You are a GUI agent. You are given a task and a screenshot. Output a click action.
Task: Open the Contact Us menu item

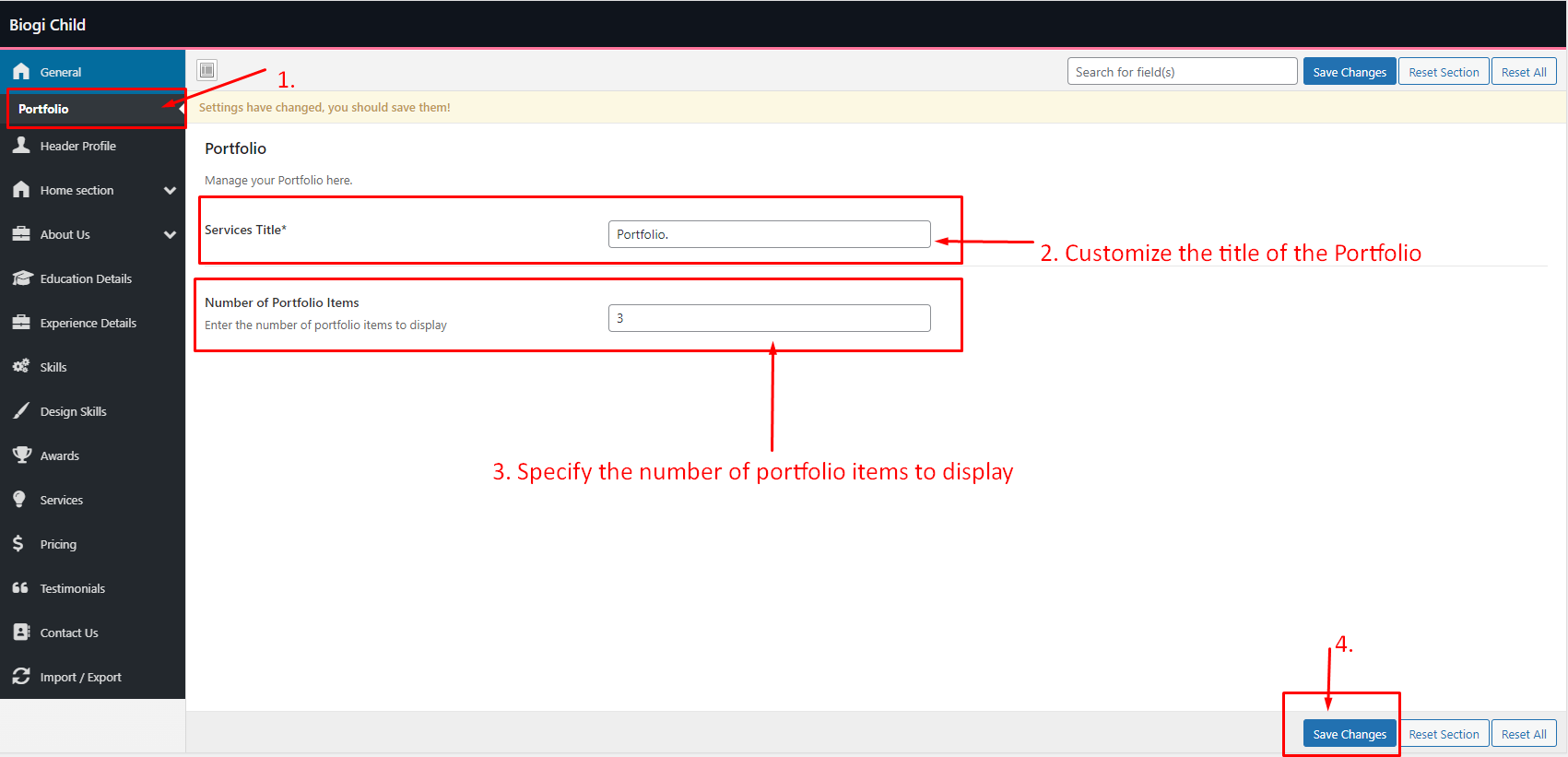69,633
